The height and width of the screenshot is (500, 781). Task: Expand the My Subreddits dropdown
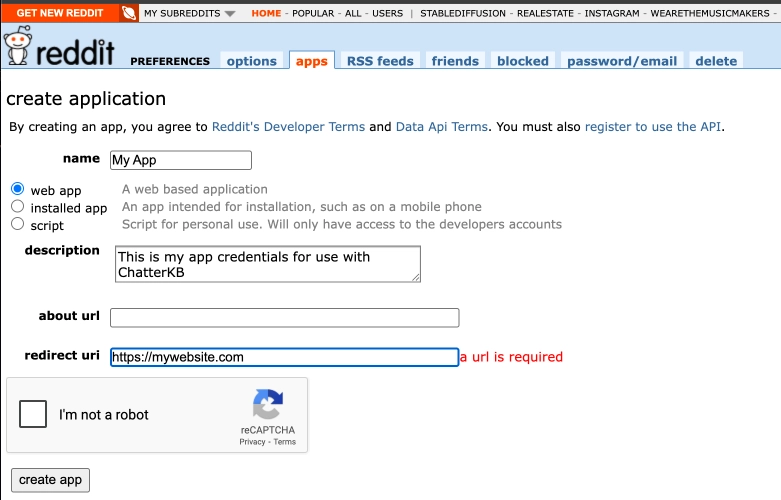pyautogui.click(x=189, y=13)
